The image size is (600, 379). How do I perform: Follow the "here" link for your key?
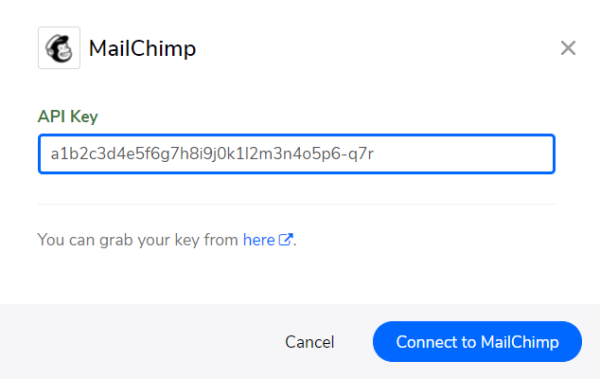[259, 240]
